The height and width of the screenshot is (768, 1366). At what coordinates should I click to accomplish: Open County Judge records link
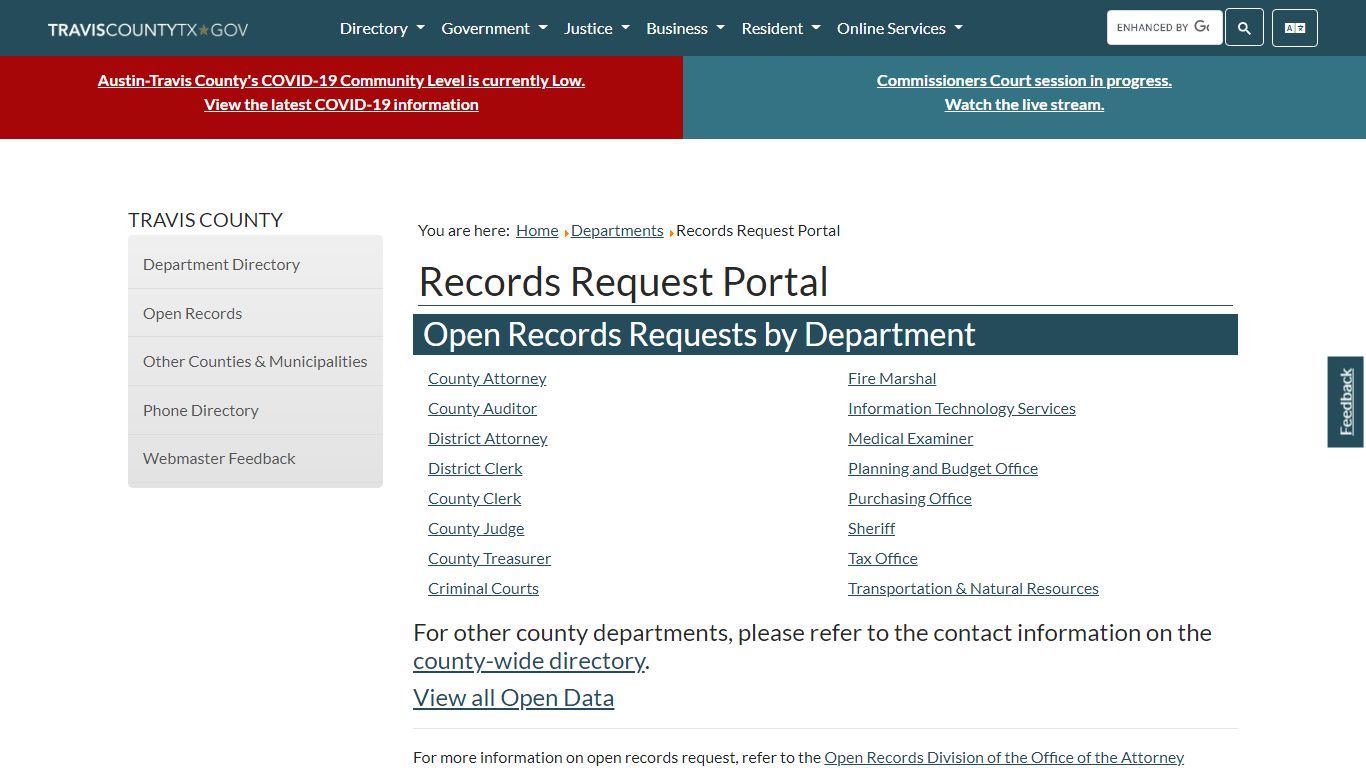pyautogui.click(x=476, y=528)
